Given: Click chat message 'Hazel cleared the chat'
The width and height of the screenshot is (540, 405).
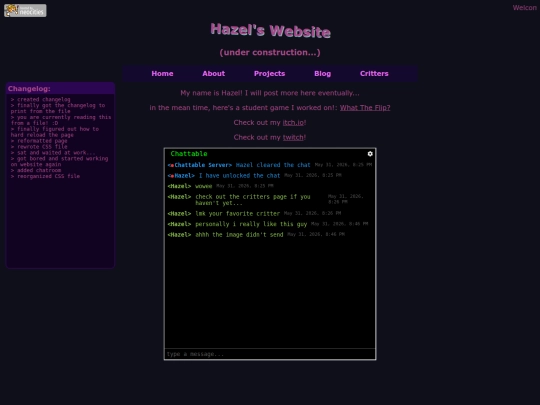Looking at the screenshot, I should [273, 165].
